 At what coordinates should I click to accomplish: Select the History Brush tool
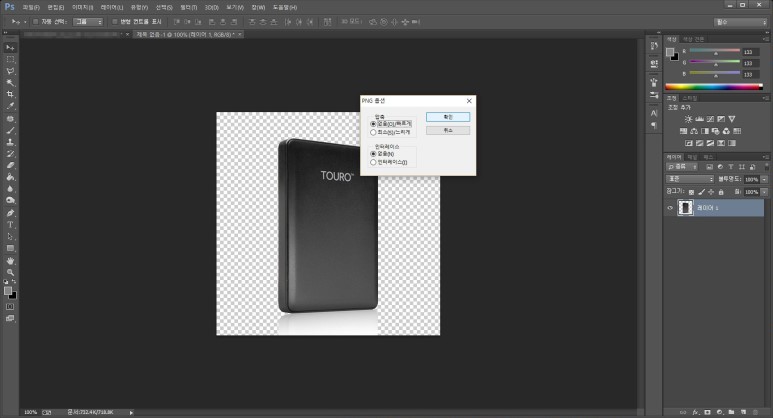pos(10,154)
